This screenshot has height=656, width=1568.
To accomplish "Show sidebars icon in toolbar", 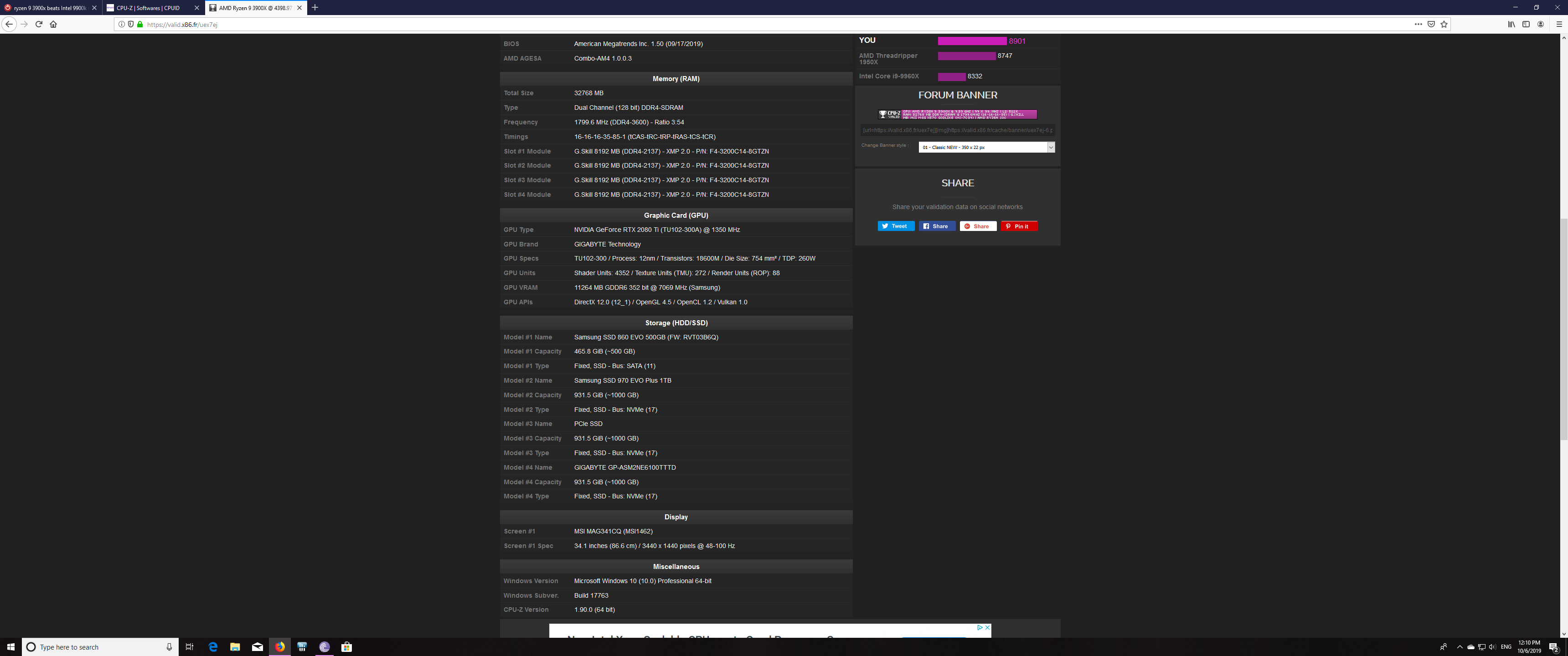I will pyautogui.click(x=1526, y=24).
